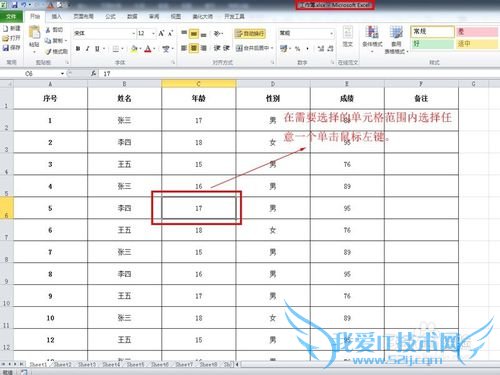Decrease decimal places icon

pyautogui.click(x=330, y=49)
